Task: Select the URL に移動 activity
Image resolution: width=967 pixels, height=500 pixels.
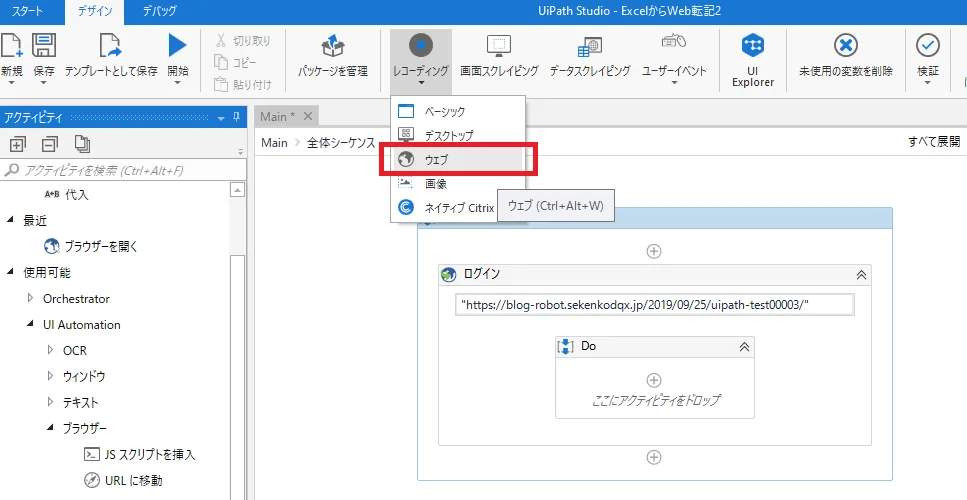Action: [123, 480]
